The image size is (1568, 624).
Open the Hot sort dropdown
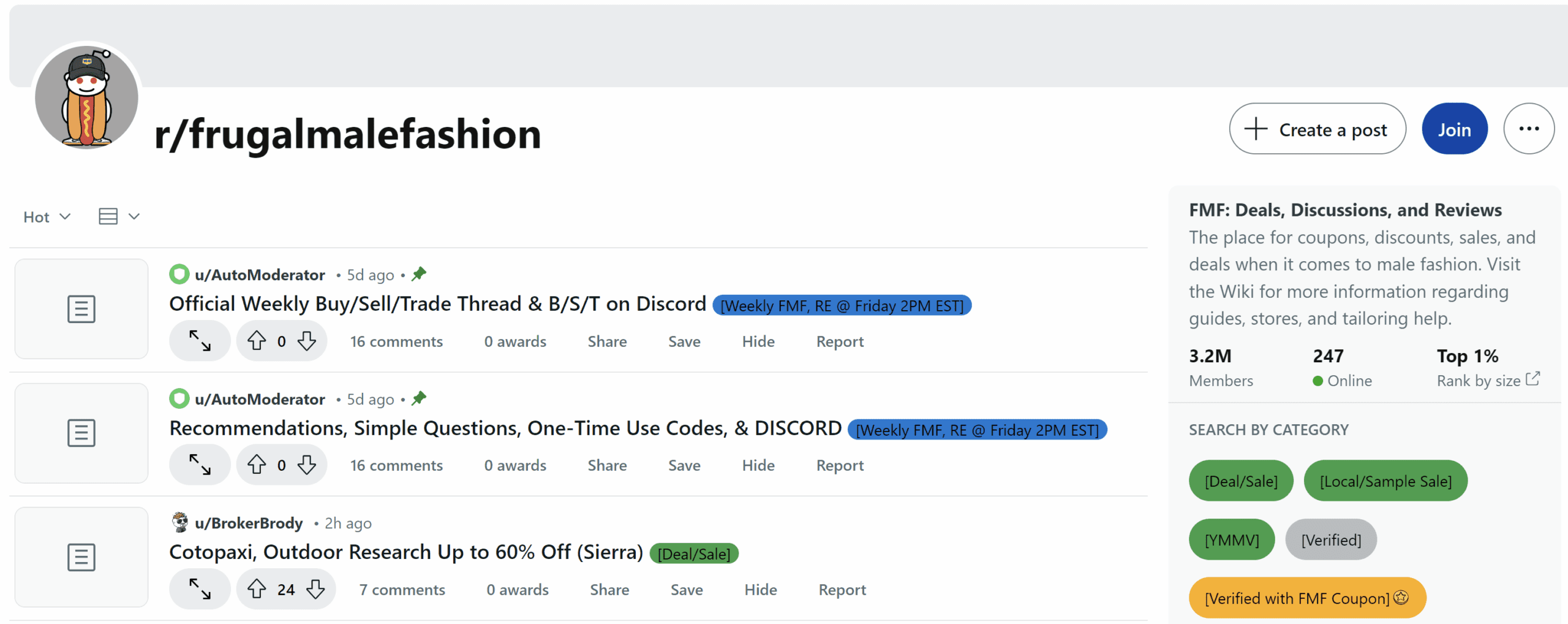click(47, 217)
